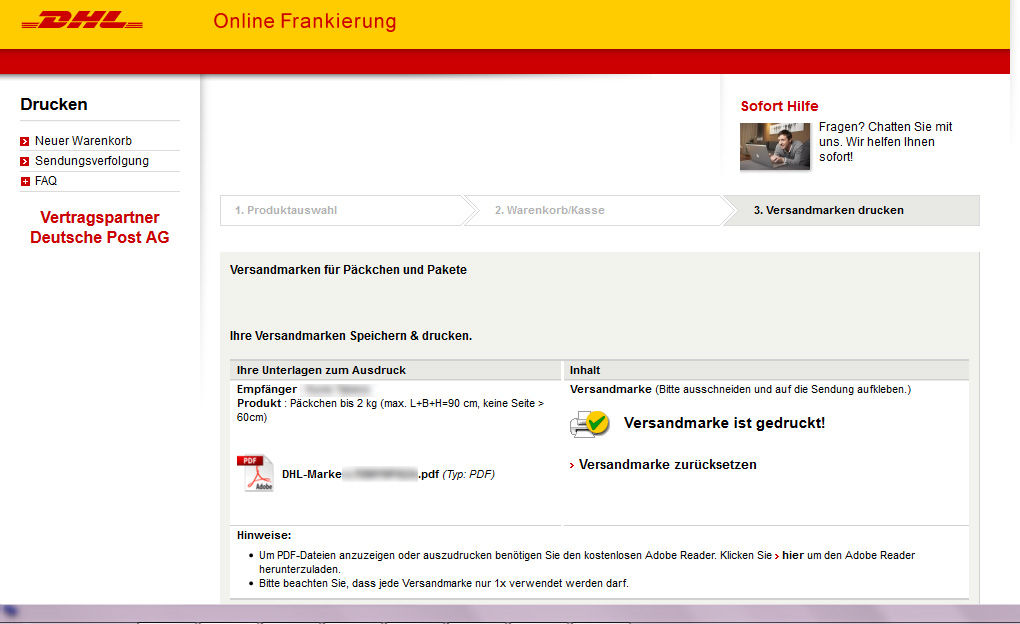The width and height of the screenshot is (1020, 624).
Task: Click note about Versandmarke nur 1x verwendet
Action: pyautogui.click(x=444, y=583)
